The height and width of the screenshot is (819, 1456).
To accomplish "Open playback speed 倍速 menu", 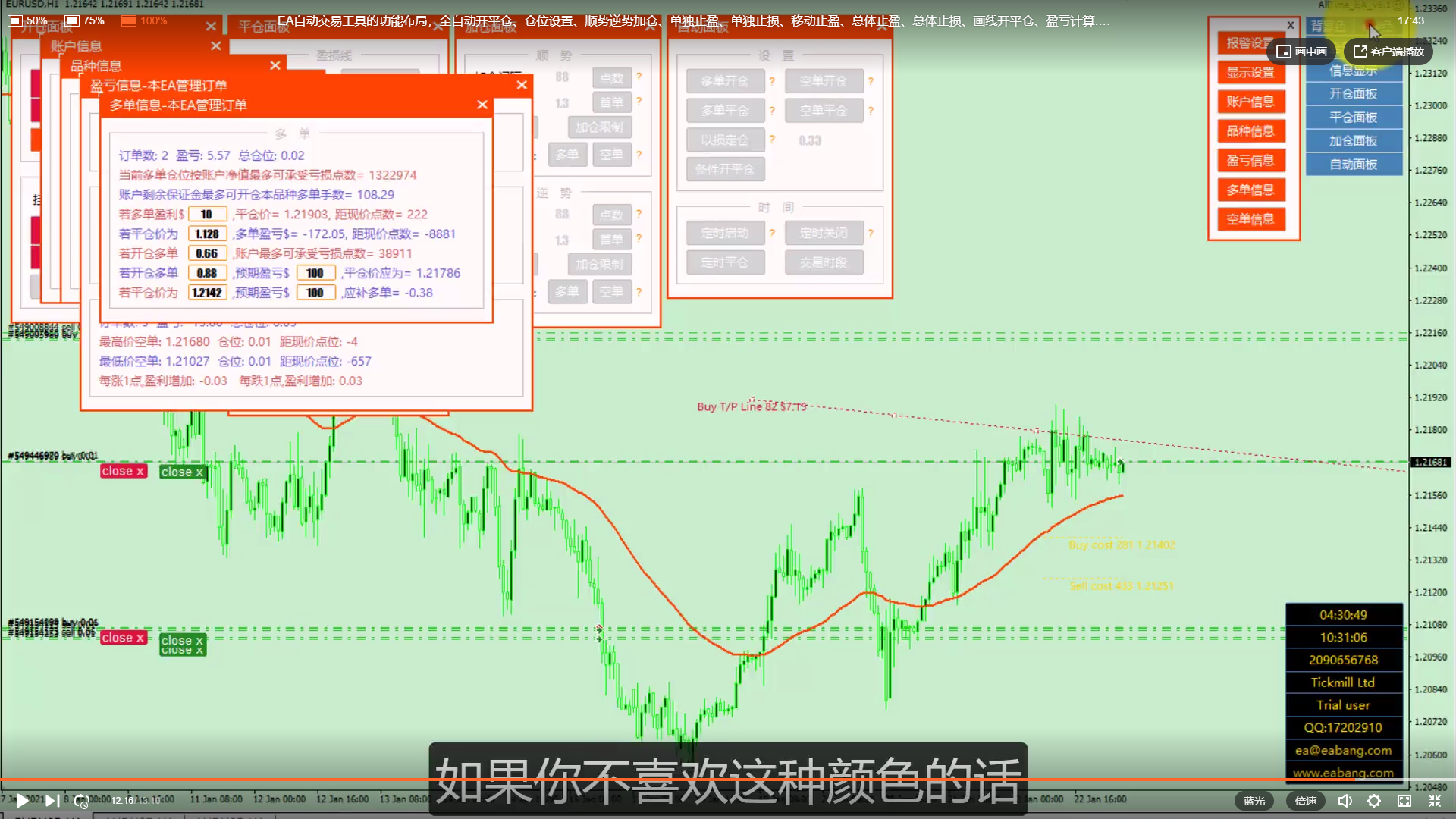I will pyautogui.click(x=1306, y=801).
